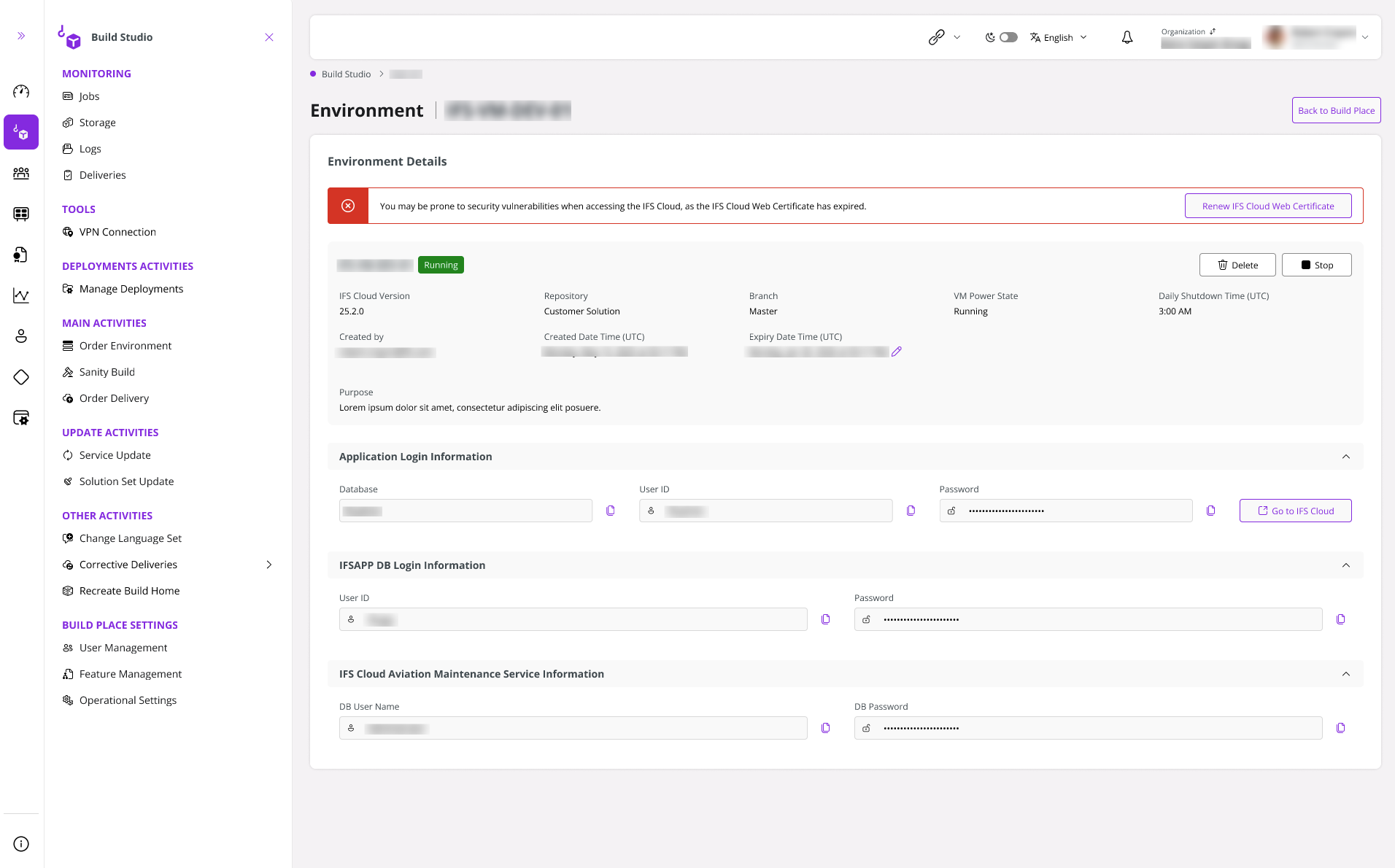Copy the Database name
1395x868 pixels.
coord(611,511)
